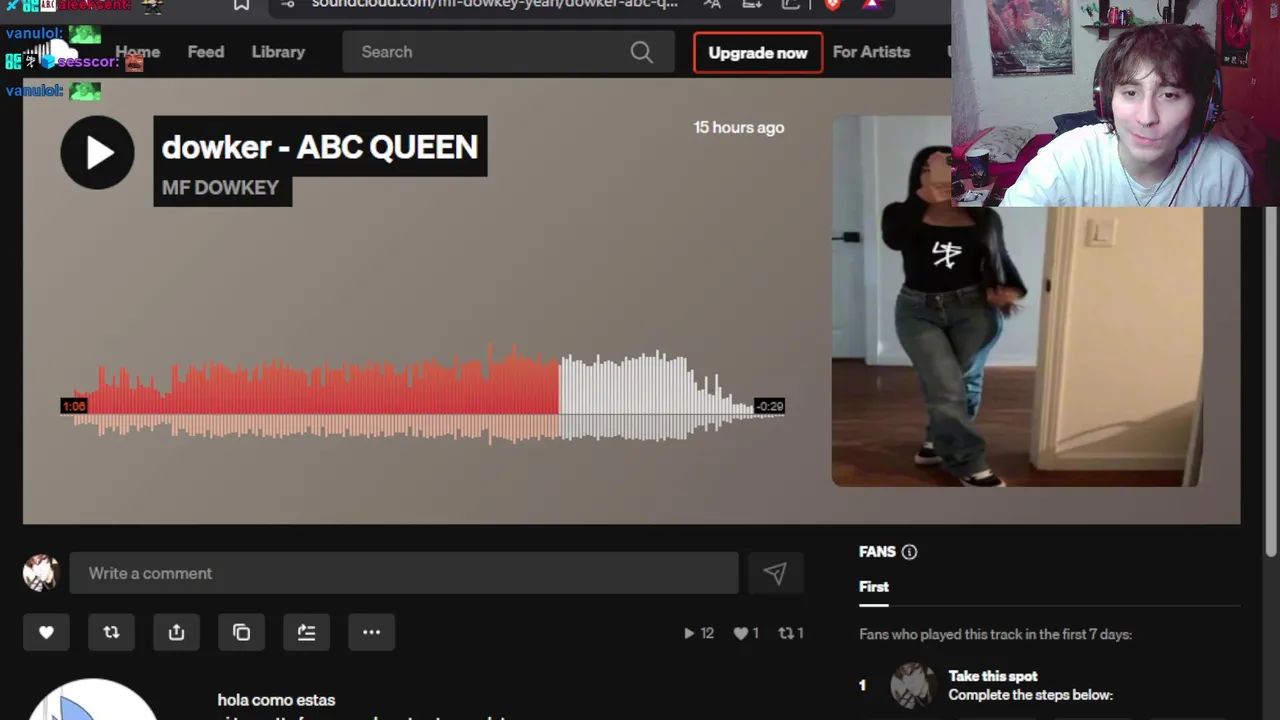Open the MF DOWKEY artist profile link
1280x720 pixels.
coord(220,188)
